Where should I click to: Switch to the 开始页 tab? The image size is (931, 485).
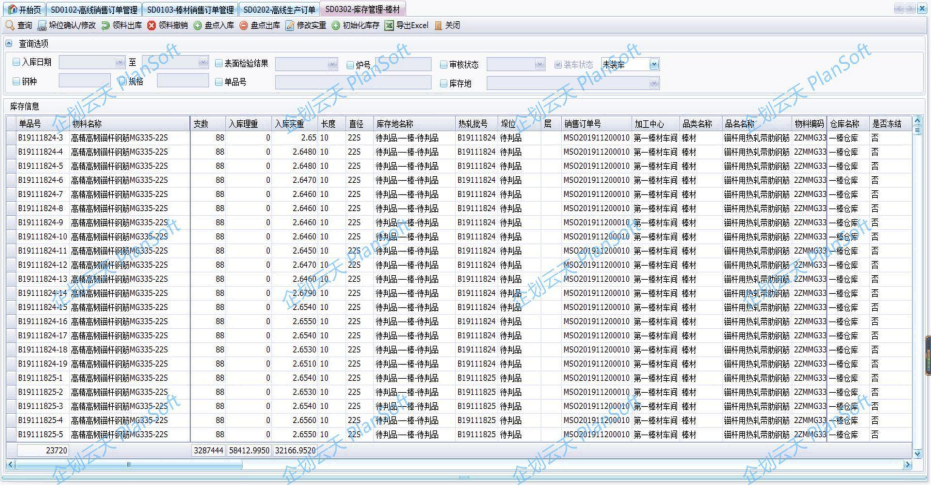click(24, 9)
